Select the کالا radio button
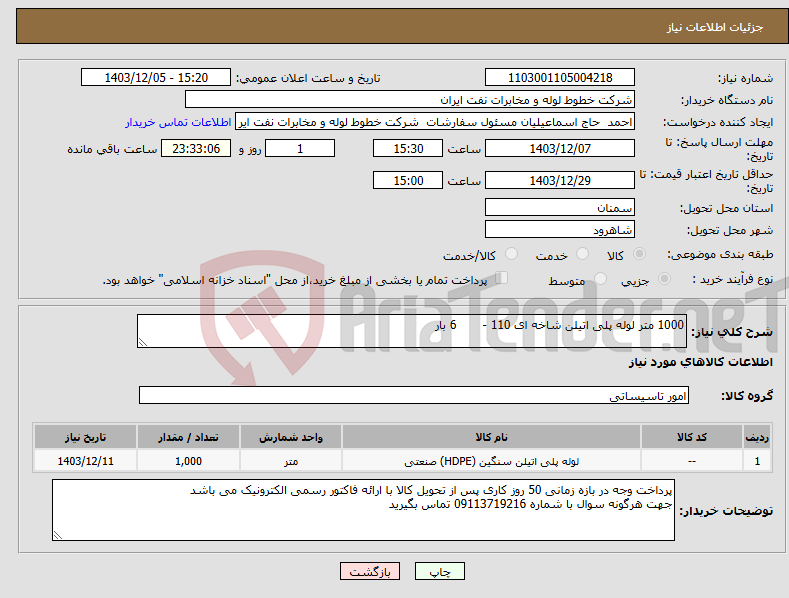Image resolution: width=789 pixels, height=598 pixels. (x=640, y=254)
